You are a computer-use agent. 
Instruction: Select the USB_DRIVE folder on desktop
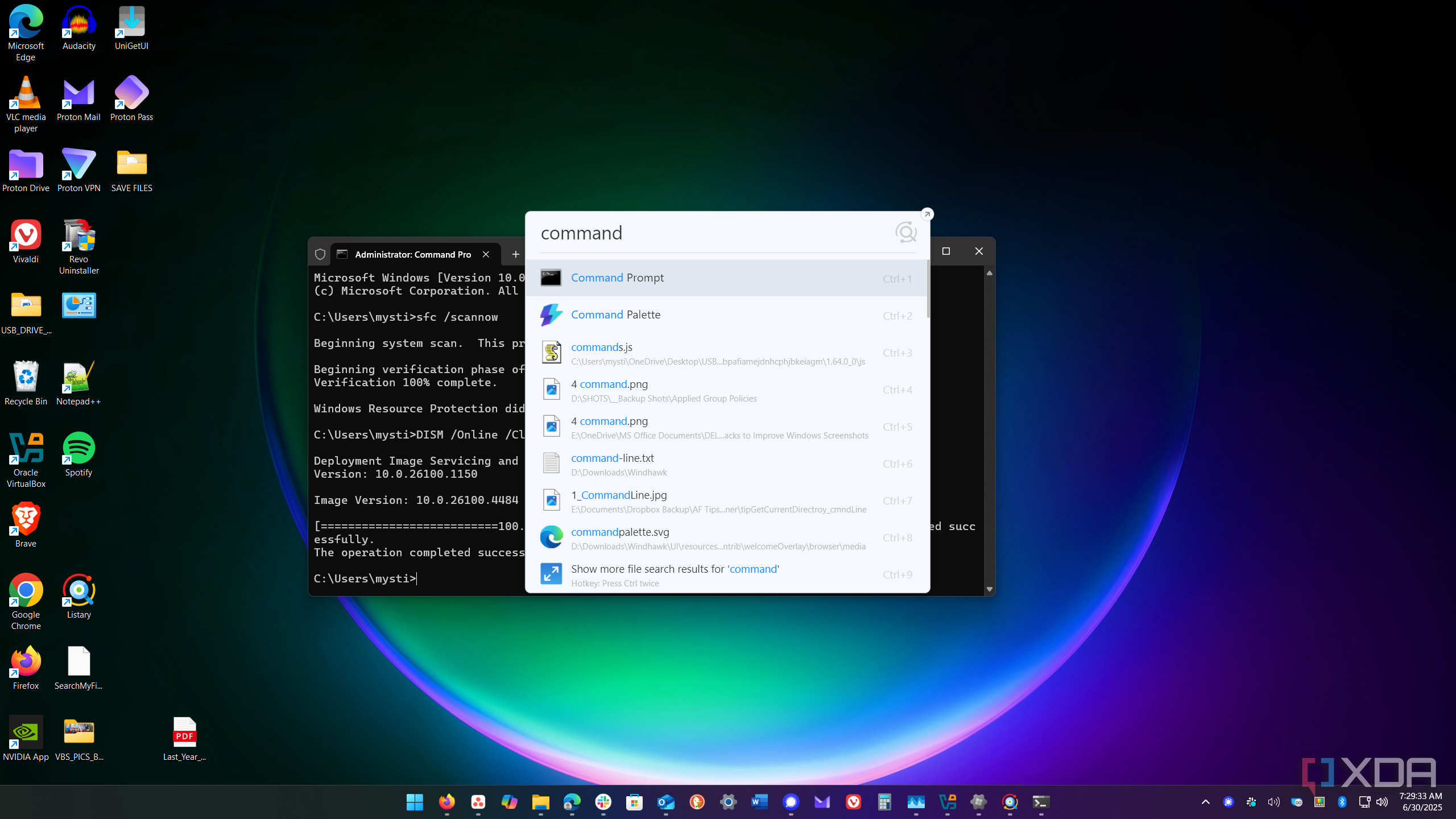26,312
